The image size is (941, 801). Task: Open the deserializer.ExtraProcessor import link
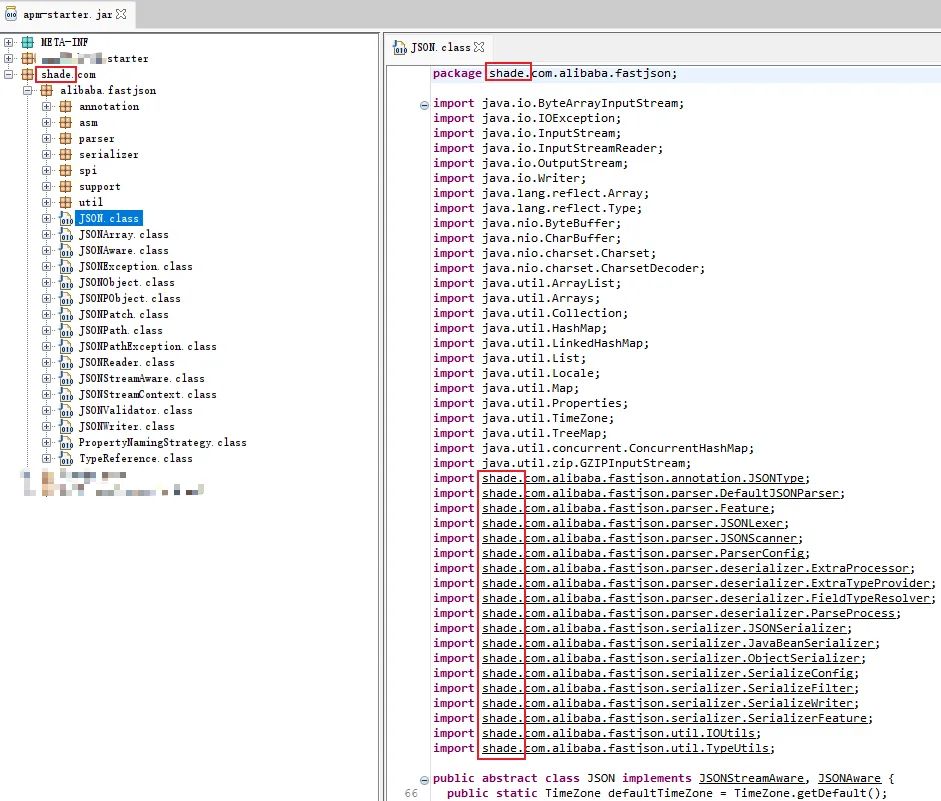click(696, 568)
